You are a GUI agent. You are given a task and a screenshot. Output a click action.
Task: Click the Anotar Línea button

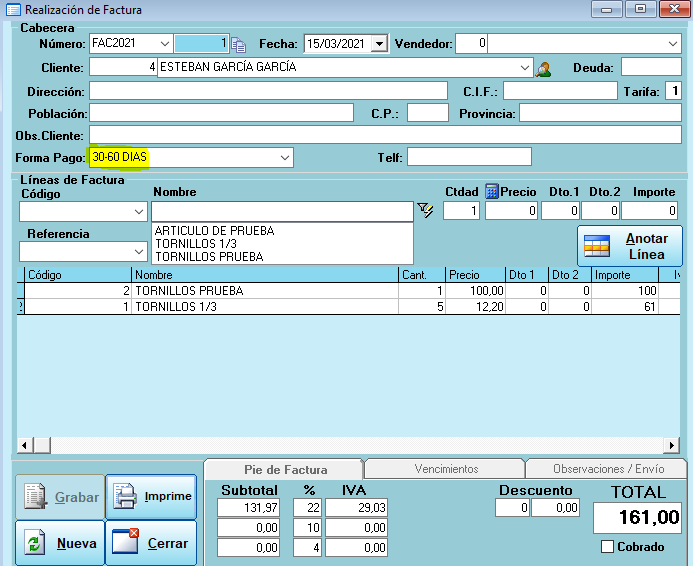630,246
